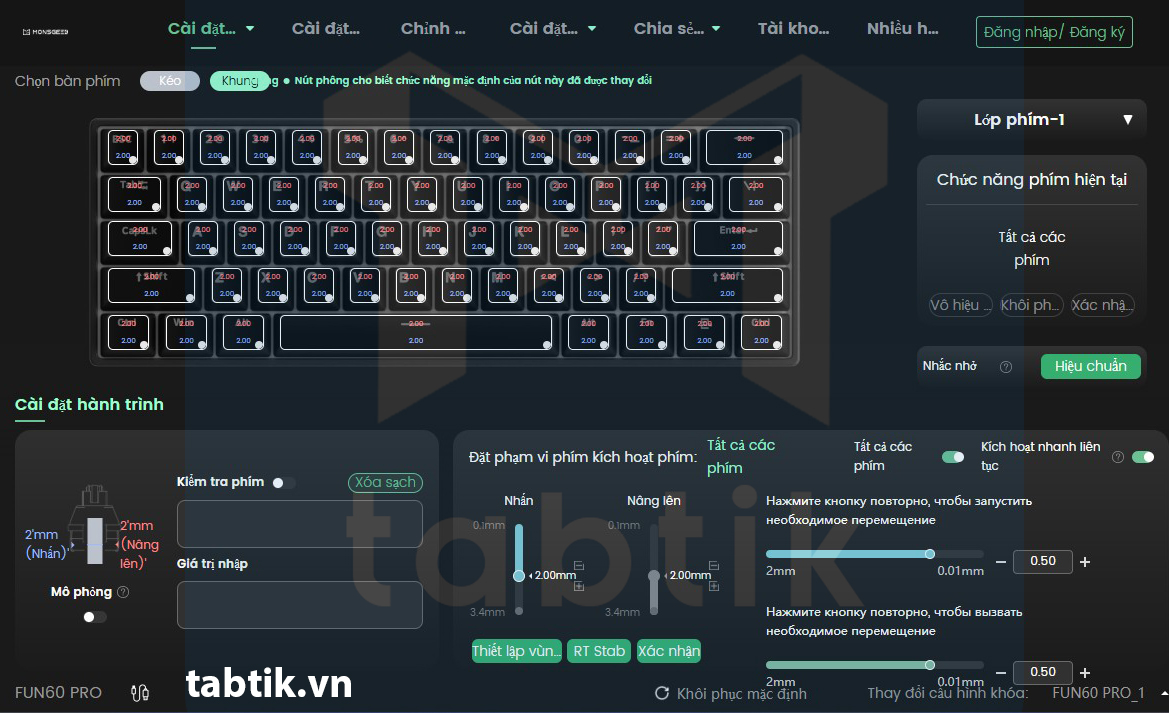Click the restore icon for Khôi phục mặc định
The width and height of the screenshot is (1169, 713).
(x=662, y=693)
